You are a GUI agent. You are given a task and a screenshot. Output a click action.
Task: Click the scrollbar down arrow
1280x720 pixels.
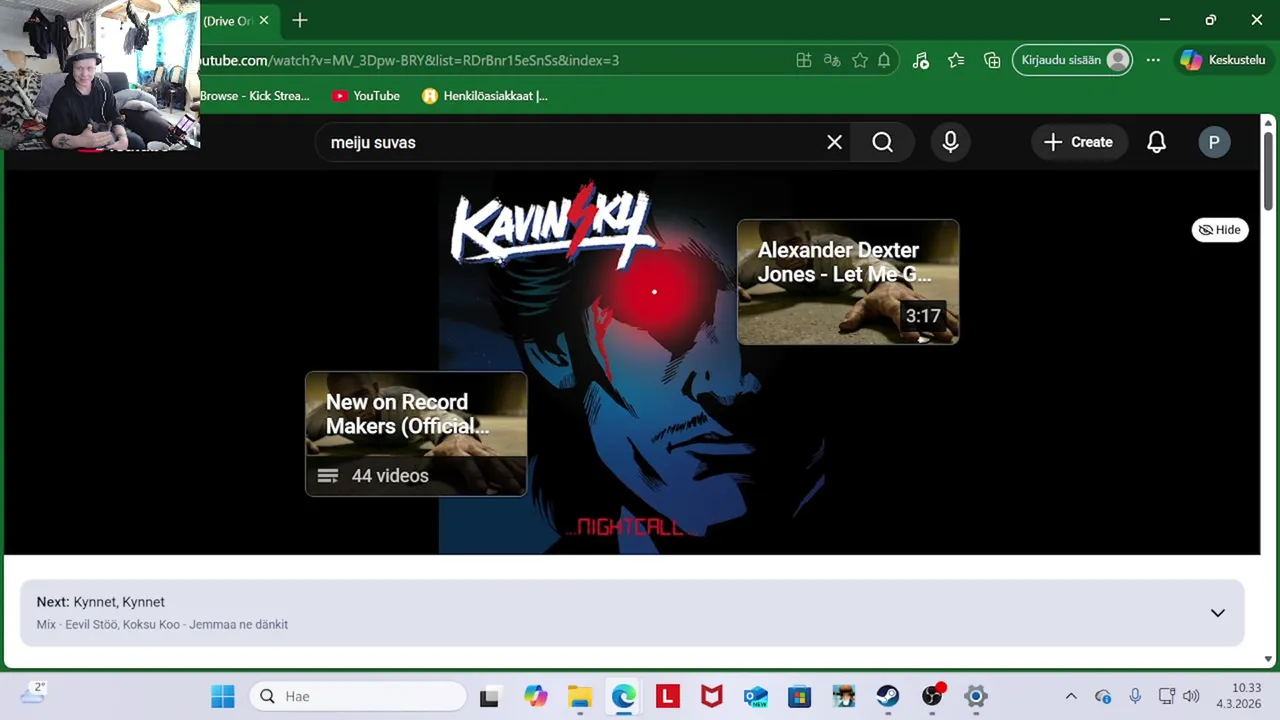tap(1268, 659)
